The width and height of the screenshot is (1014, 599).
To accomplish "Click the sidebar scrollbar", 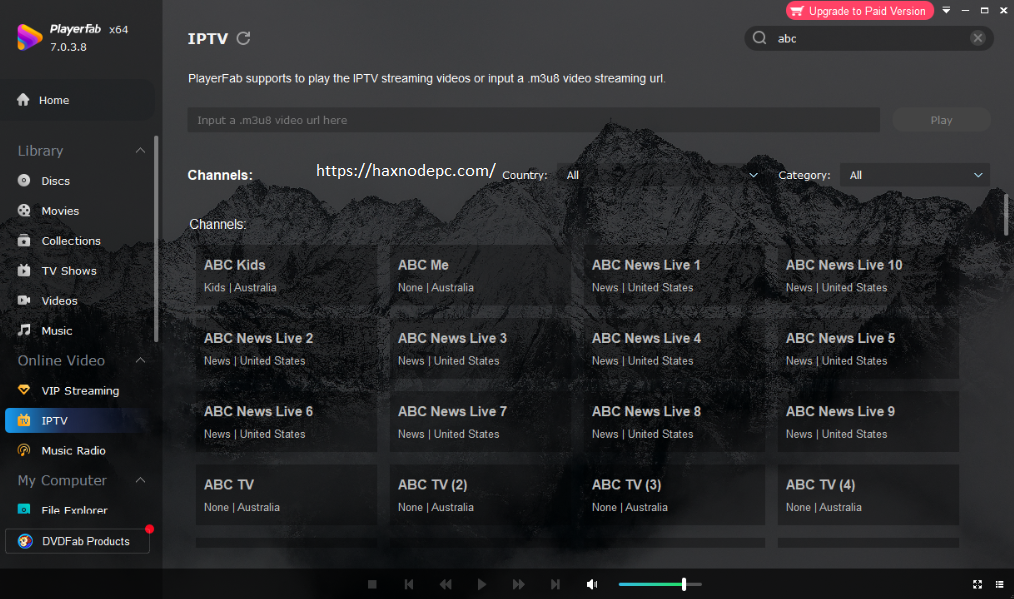I will 156,238.
